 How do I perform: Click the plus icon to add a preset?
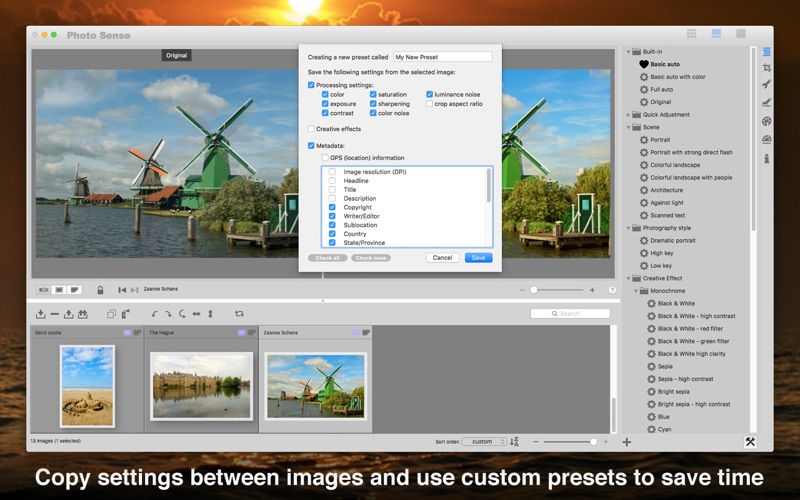point(627,441)
